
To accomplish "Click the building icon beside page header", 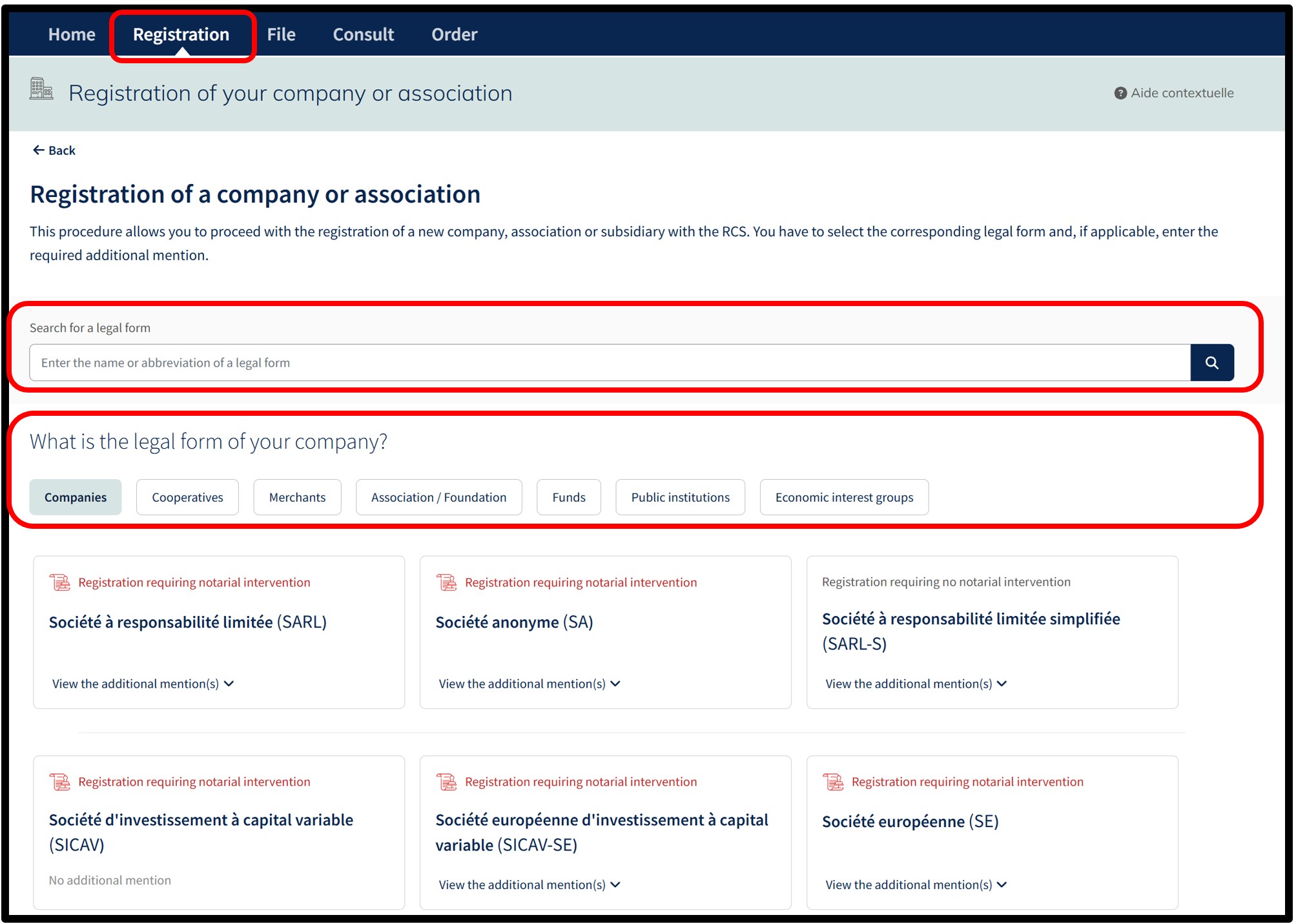I will 41,88.
